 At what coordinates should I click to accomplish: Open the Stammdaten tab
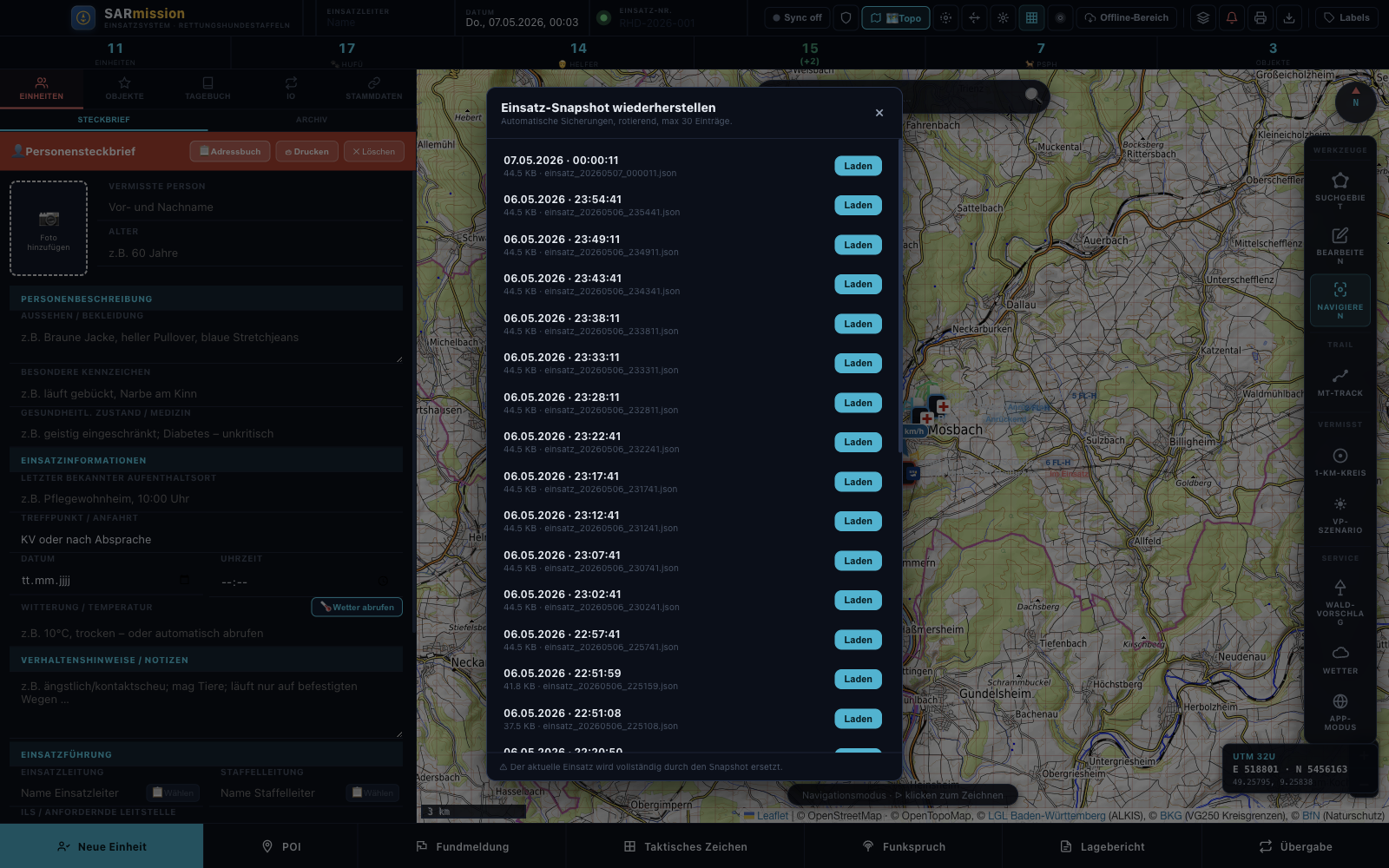(x=374, y=89)
